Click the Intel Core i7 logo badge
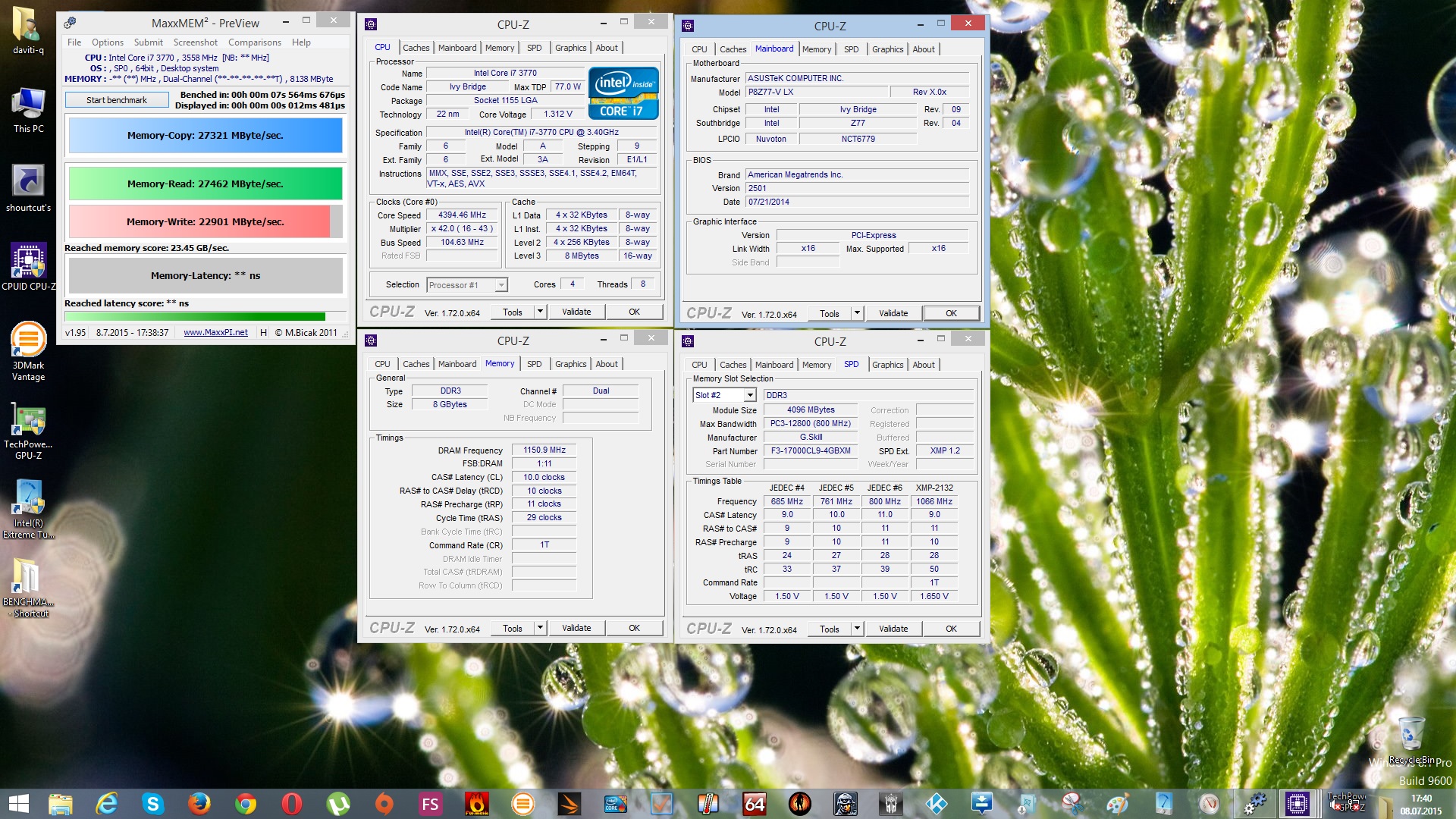 coord(623,93)
